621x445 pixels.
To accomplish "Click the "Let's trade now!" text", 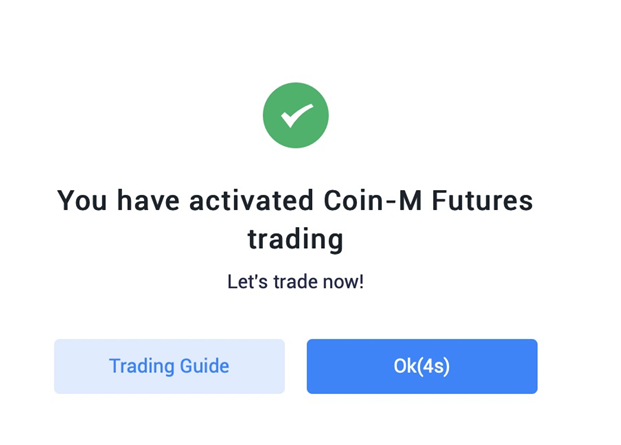I will click(295, 282).
